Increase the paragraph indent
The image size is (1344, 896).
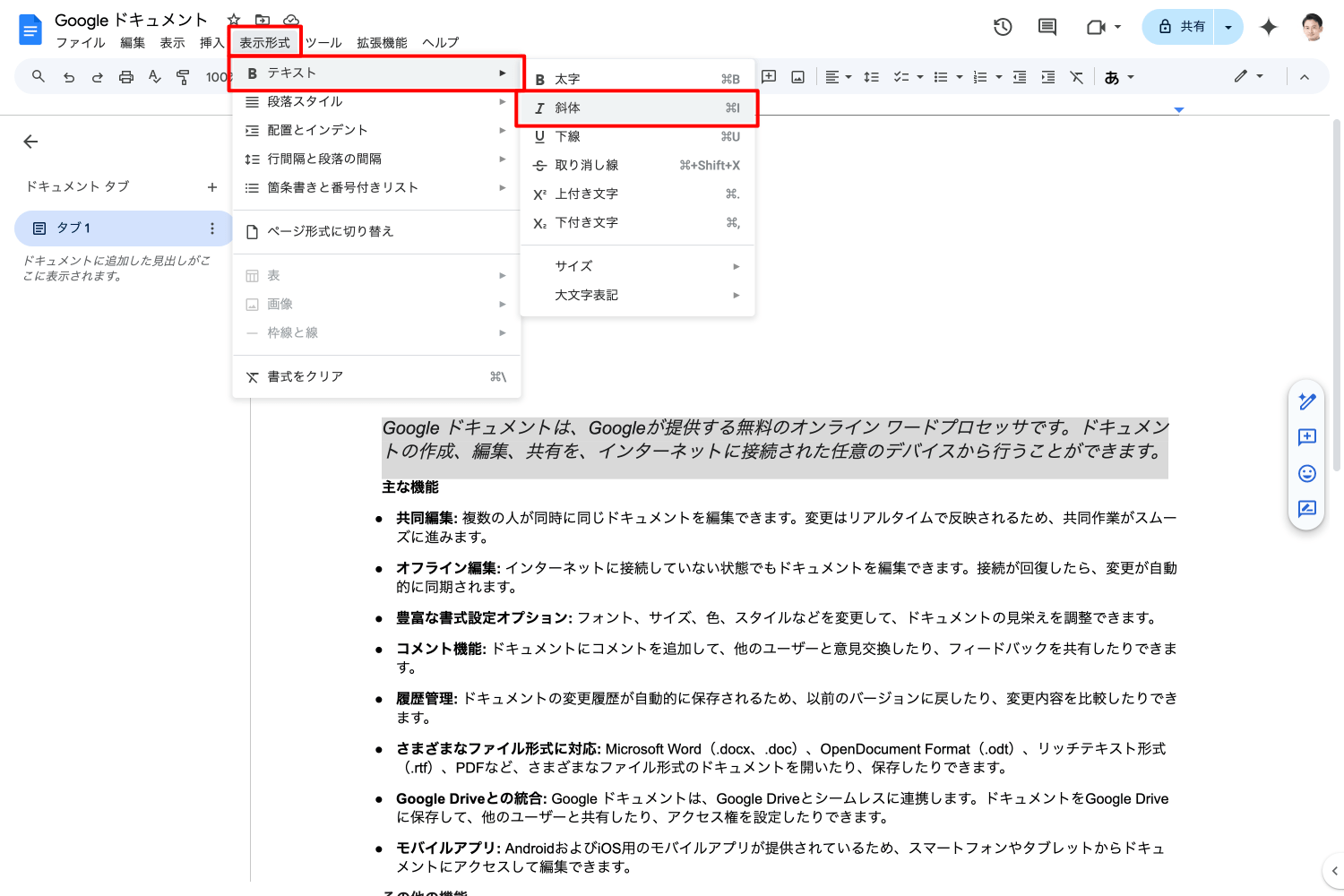click(x=1048, y=77)
